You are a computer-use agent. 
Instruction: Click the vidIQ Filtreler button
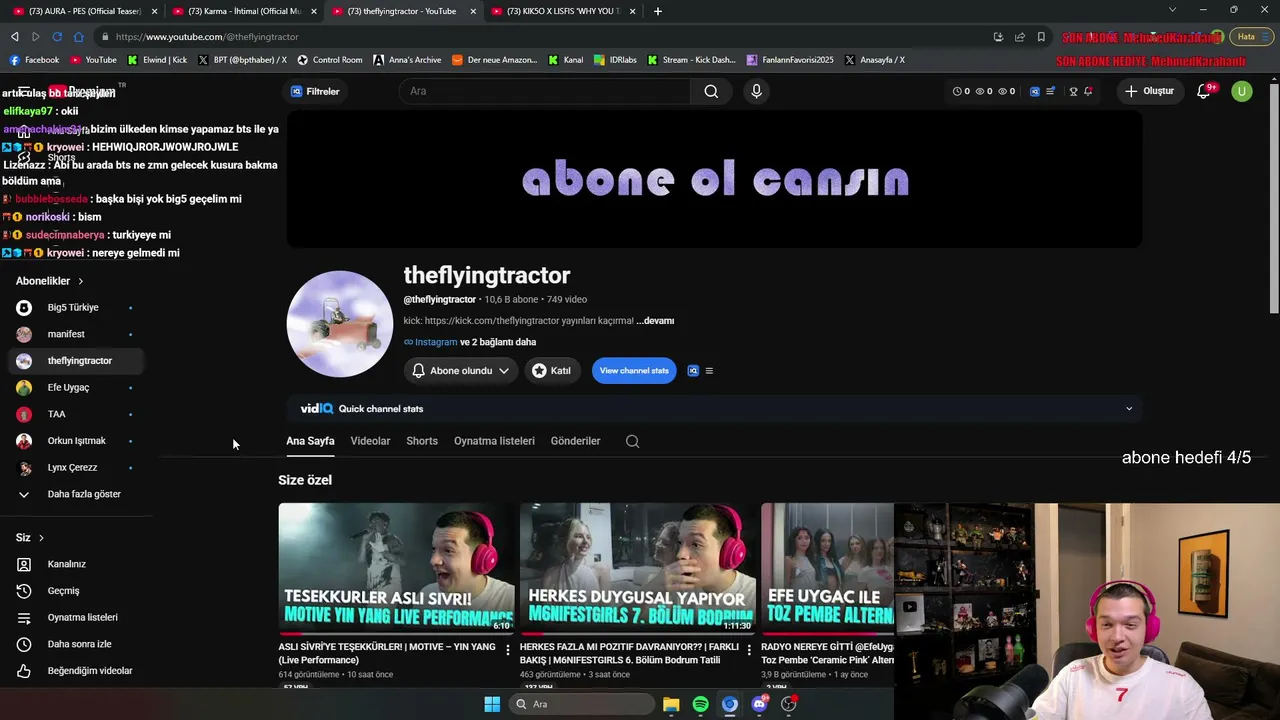point(315,91)
